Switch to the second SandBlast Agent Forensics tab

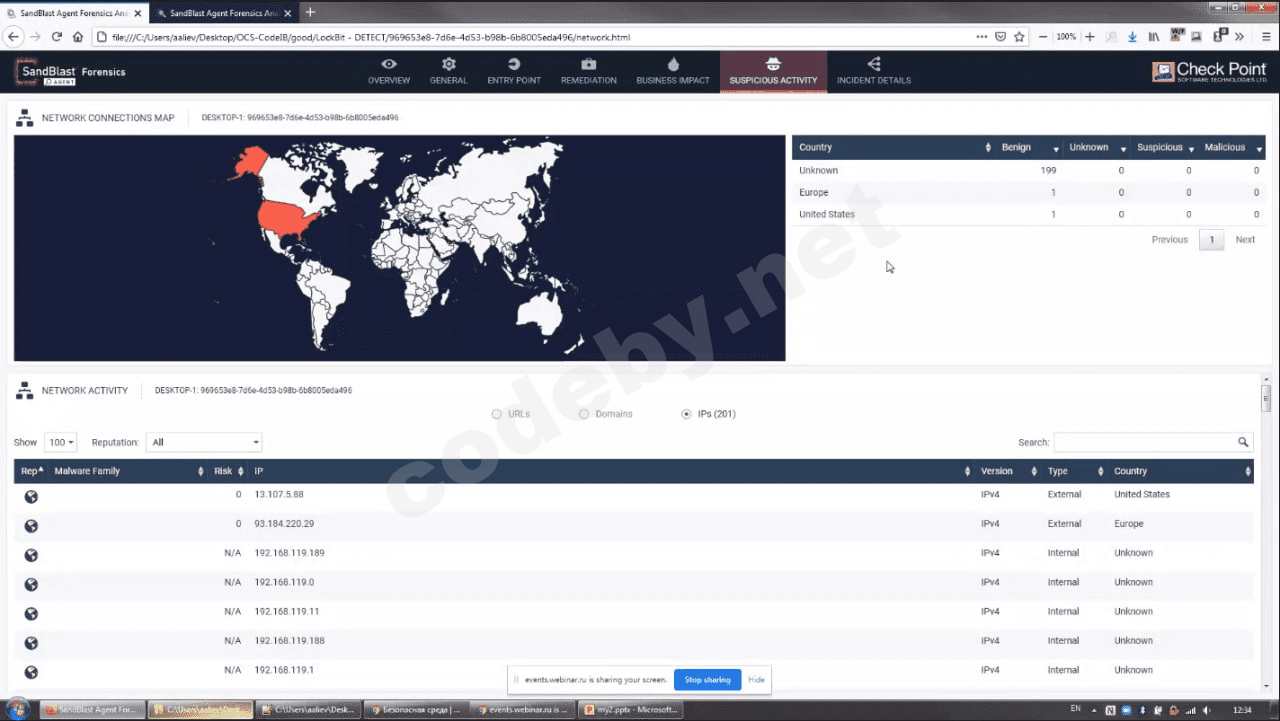[222, 13]
